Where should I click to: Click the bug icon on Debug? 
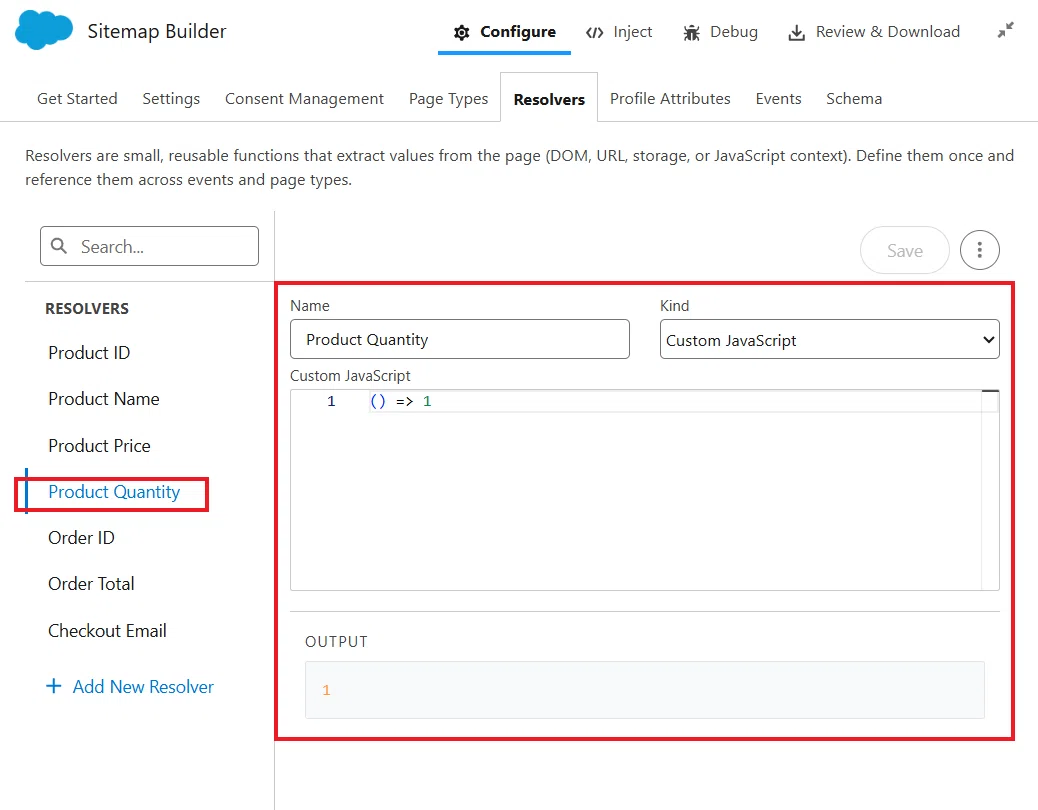(x=692, y=32)
